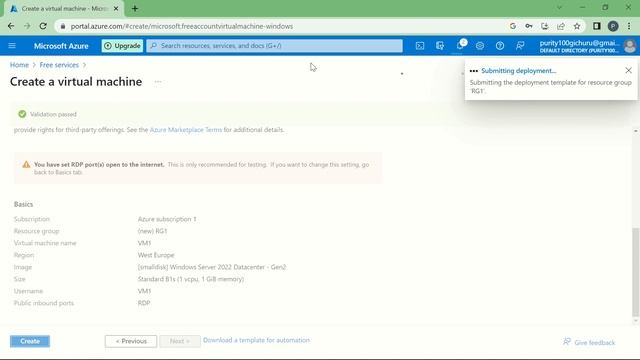Go back in the browser
This screenshot has height=360, width=640.
(x=11, y=26)
